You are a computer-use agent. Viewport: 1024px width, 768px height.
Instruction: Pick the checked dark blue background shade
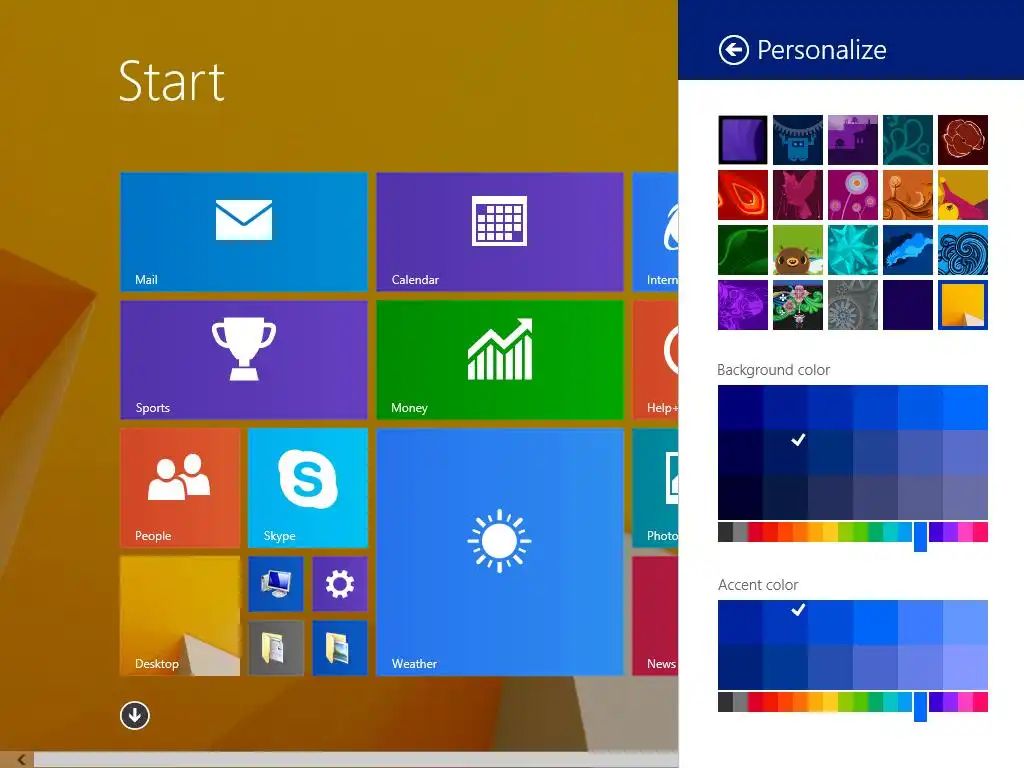pyautogui.click(x=785, y=452)
